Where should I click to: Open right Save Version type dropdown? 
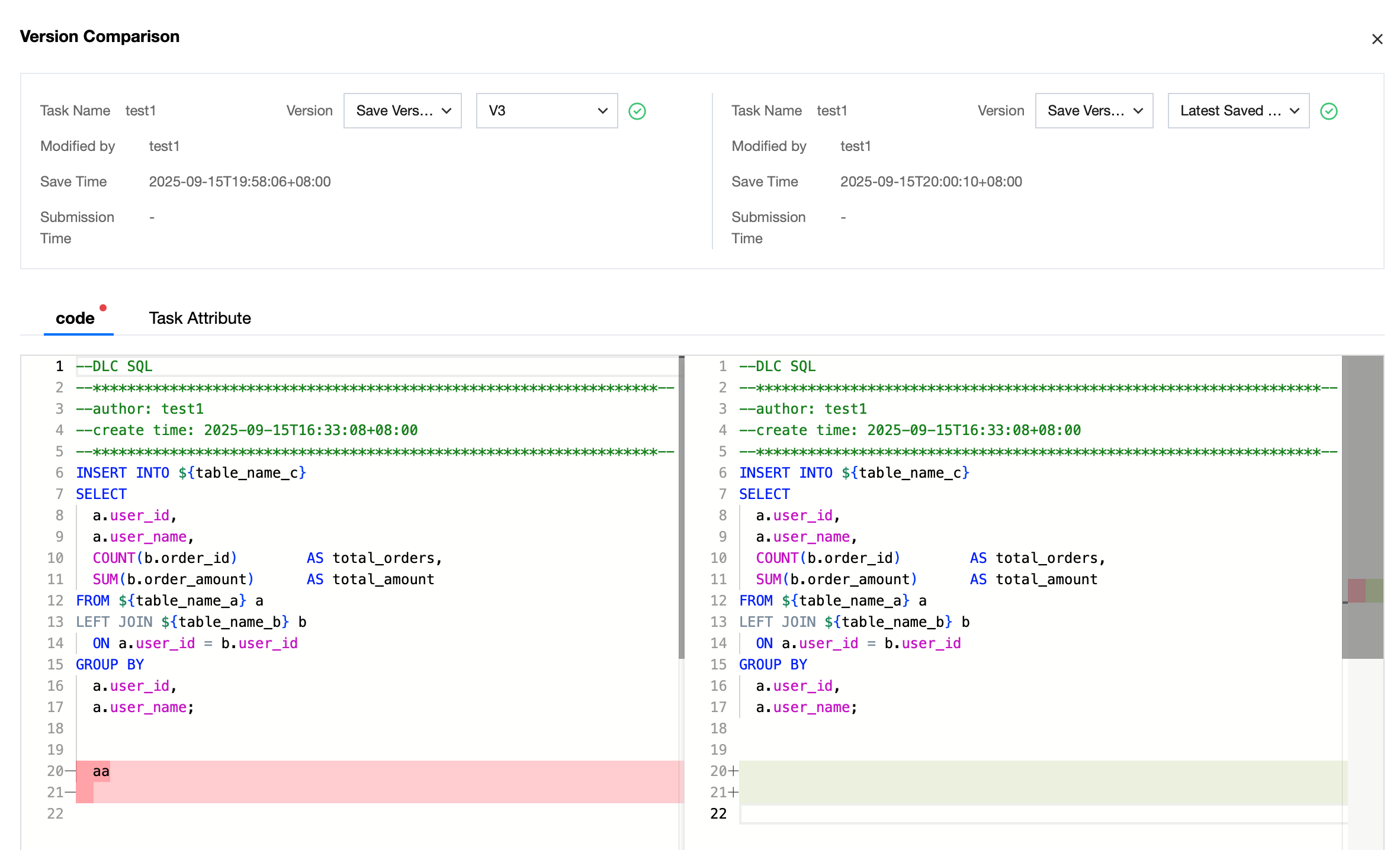[x=1094, y=111]
